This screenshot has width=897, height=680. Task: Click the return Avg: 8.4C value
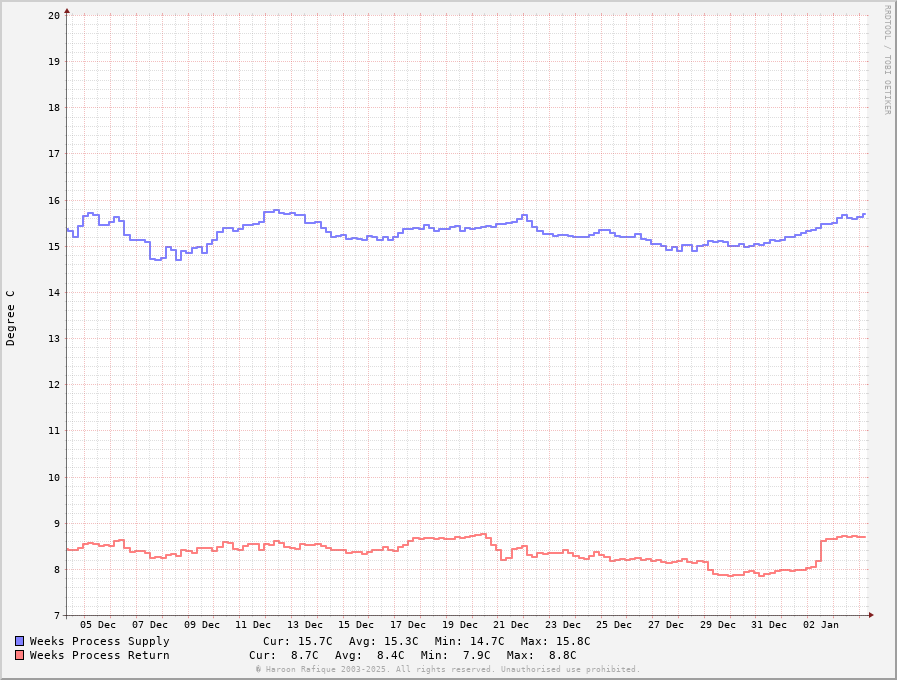click(x=370, y=655)
